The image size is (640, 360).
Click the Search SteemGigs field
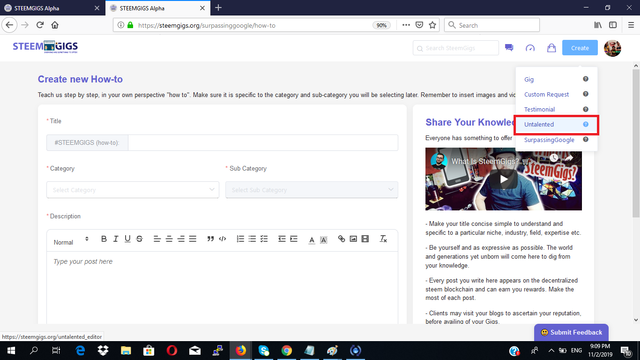tap(456, 48)
